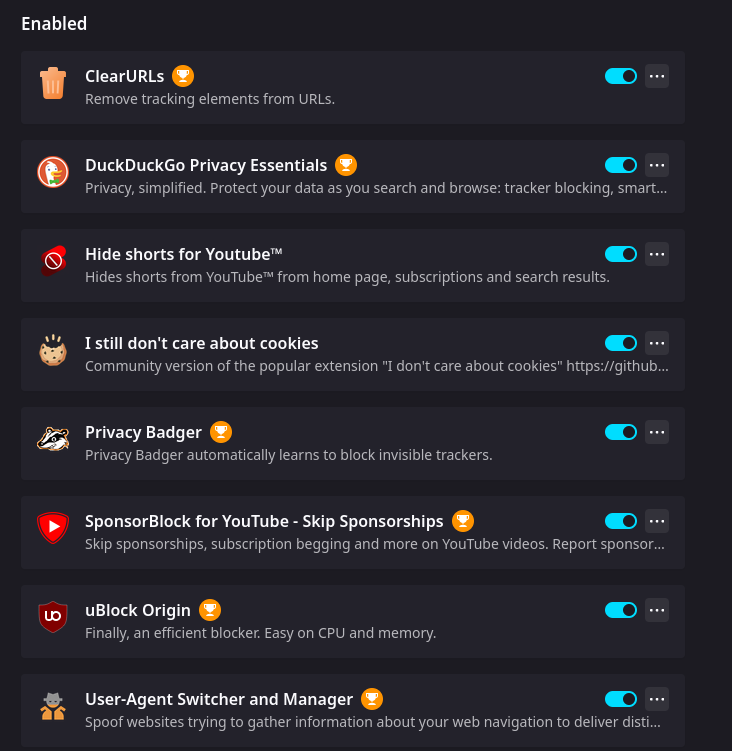
Task: Open the Privacy Badger extension name link
Action: pos(143,432)
